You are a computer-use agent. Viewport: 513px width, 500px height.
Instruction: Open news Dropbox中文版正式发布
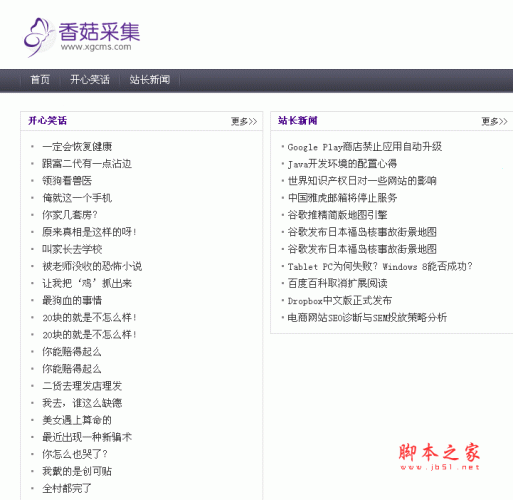tap(340, 301)
